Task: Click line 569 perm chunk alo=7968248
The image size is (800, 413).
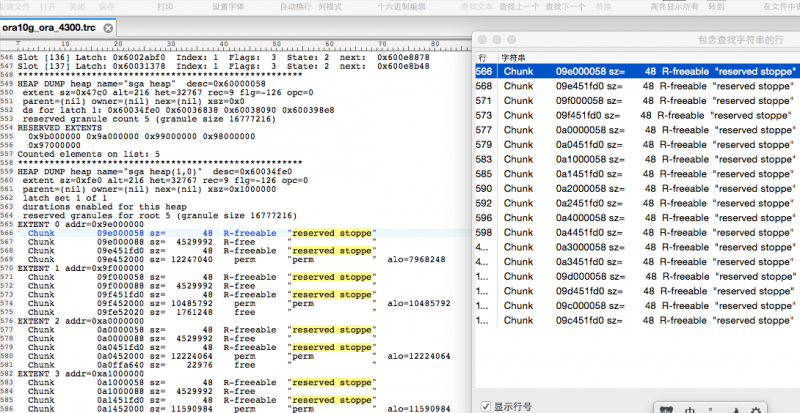Action: (x=237, y=259)
